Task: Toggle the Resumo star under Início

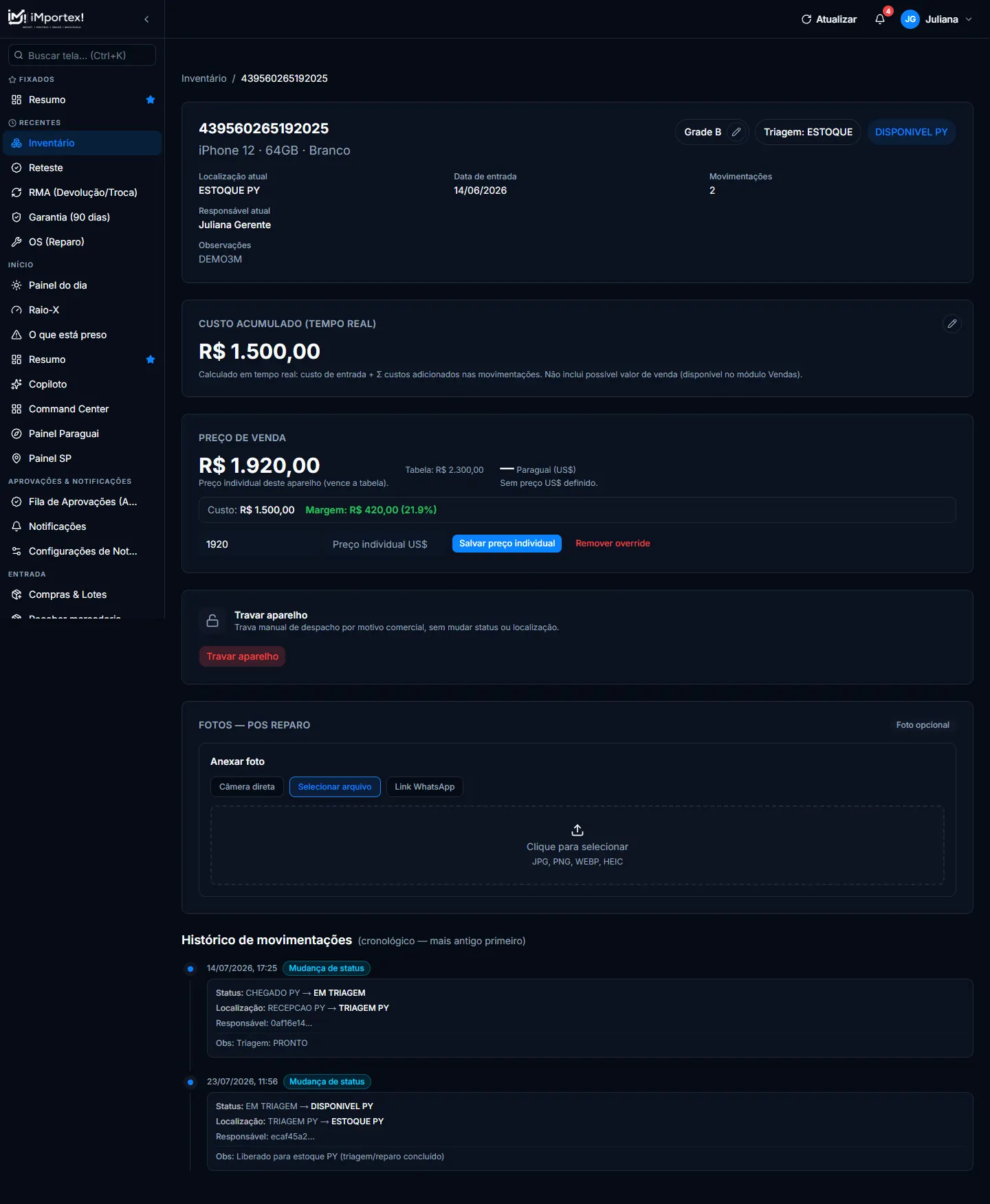Action: 151,359
